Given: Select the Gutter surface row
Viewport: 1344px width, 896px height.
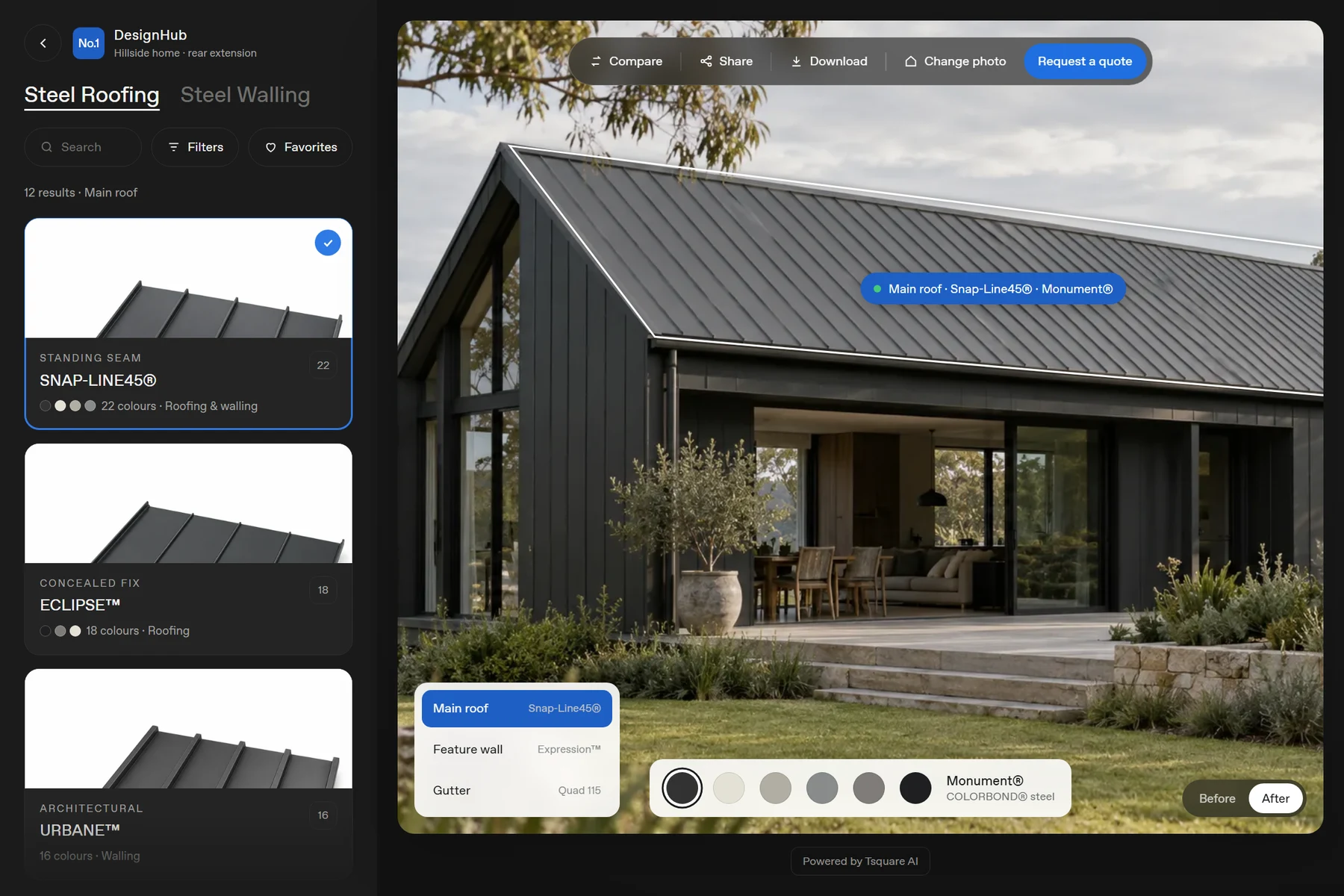Looking at the screenshot, I should pyautogui.click(x=517, y=790).
